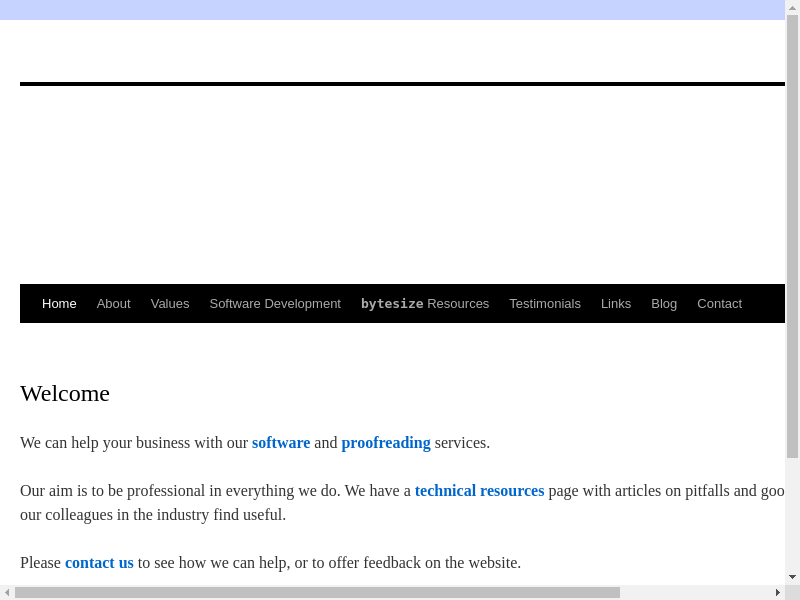Click Links in the navigation bar
Screen dimensions: 800x600
(615, 303)
